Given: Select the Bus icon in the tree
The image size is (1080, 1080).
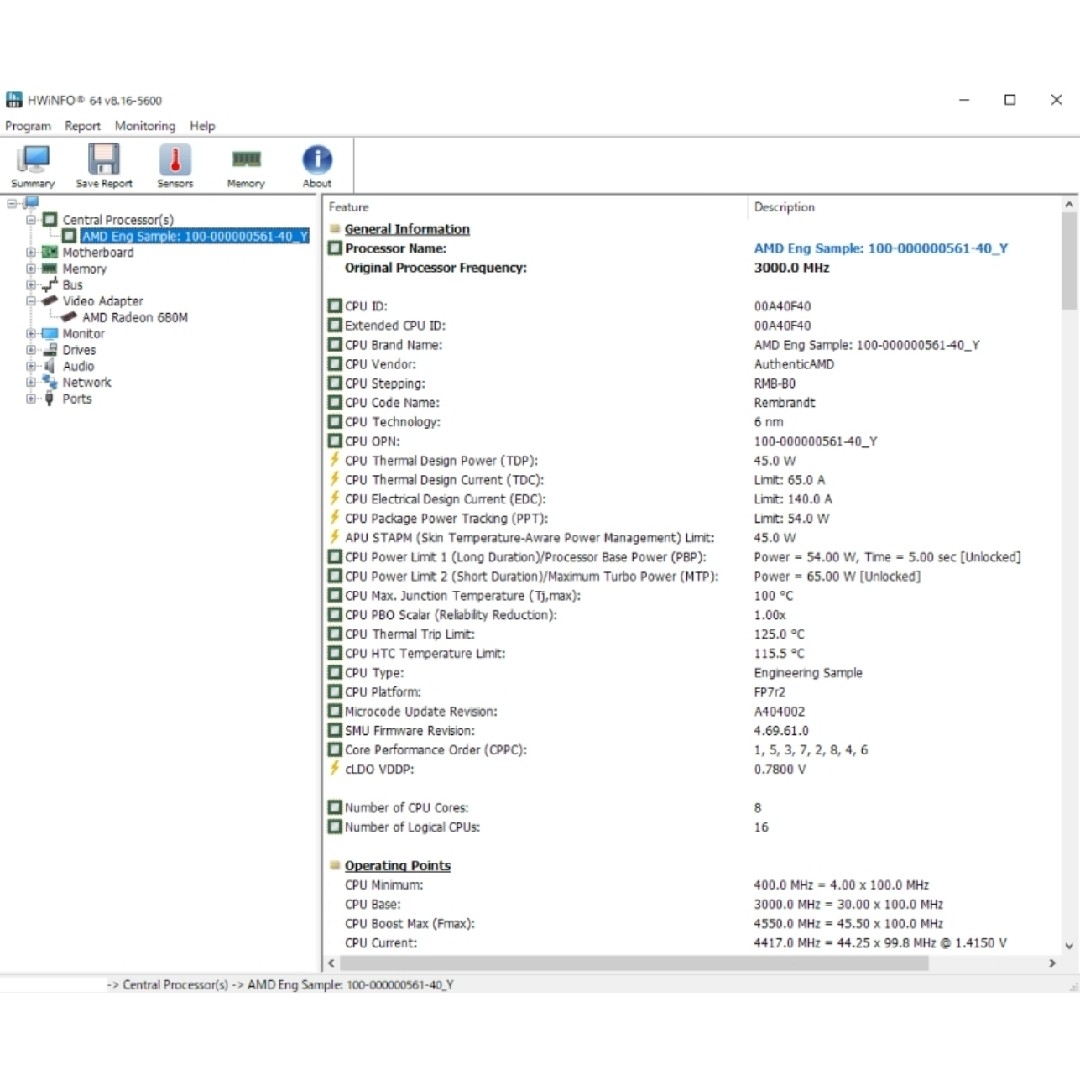Looking at the screenshot, I should point(50,284).
